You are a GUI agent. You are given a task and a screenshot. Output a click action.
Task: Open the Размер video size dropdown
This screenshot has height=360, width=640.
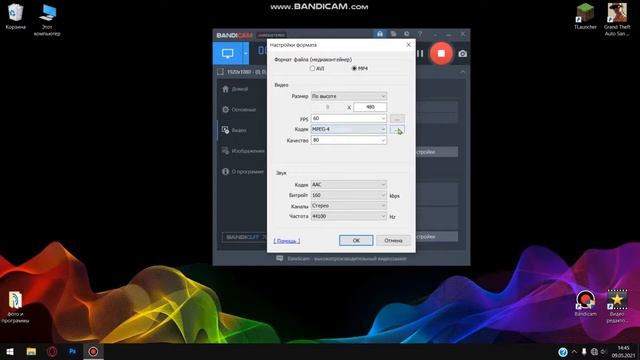pos(349,96)
